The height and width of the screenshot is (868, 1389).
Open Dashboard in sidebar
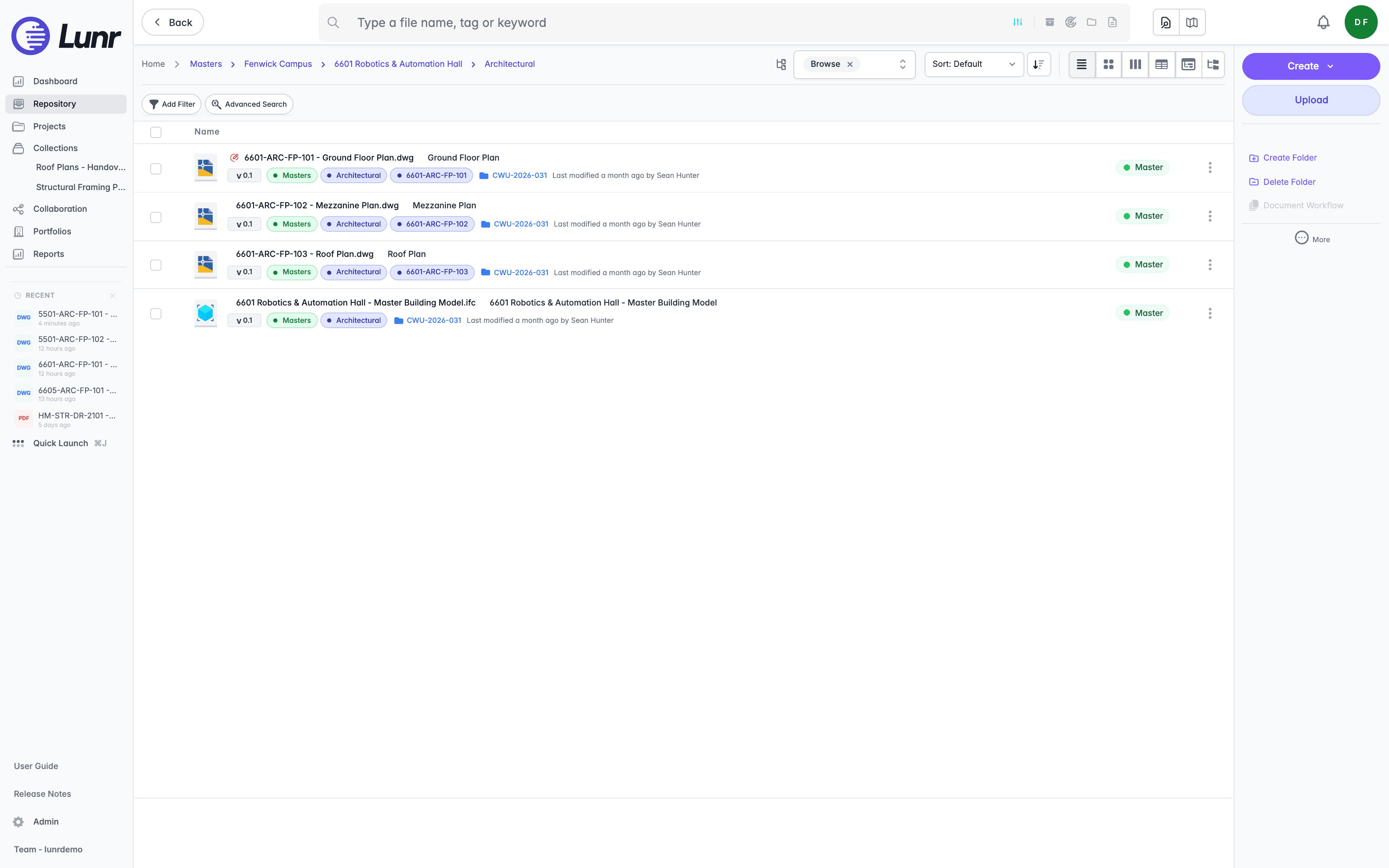coord(66,81)
